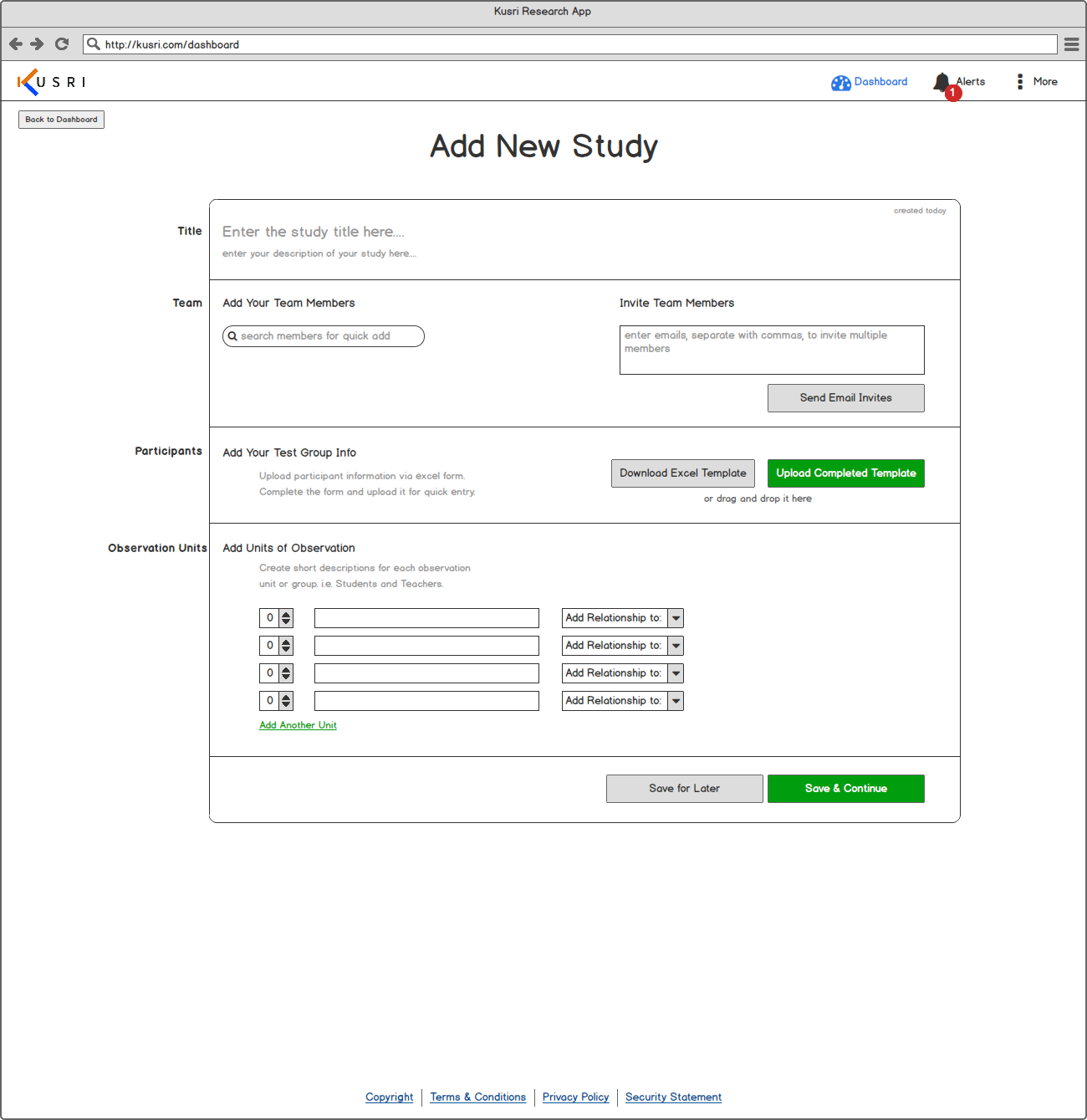The width and height of the screenshot is (1087, 1120).
Task: Open the first Add Relationship to dropdown
Action: [623, 618]
